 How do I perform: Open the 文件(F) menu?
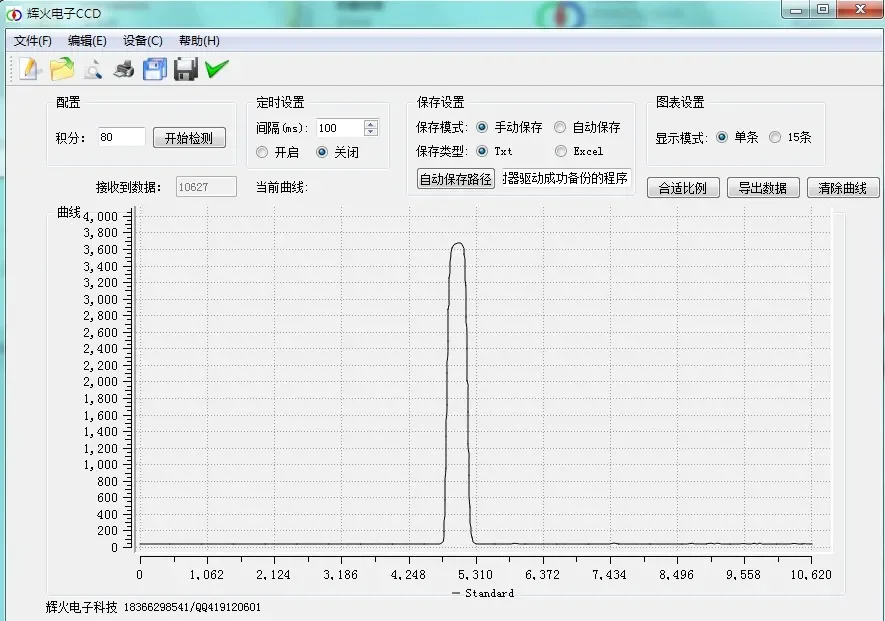click(x=32, y=41)
